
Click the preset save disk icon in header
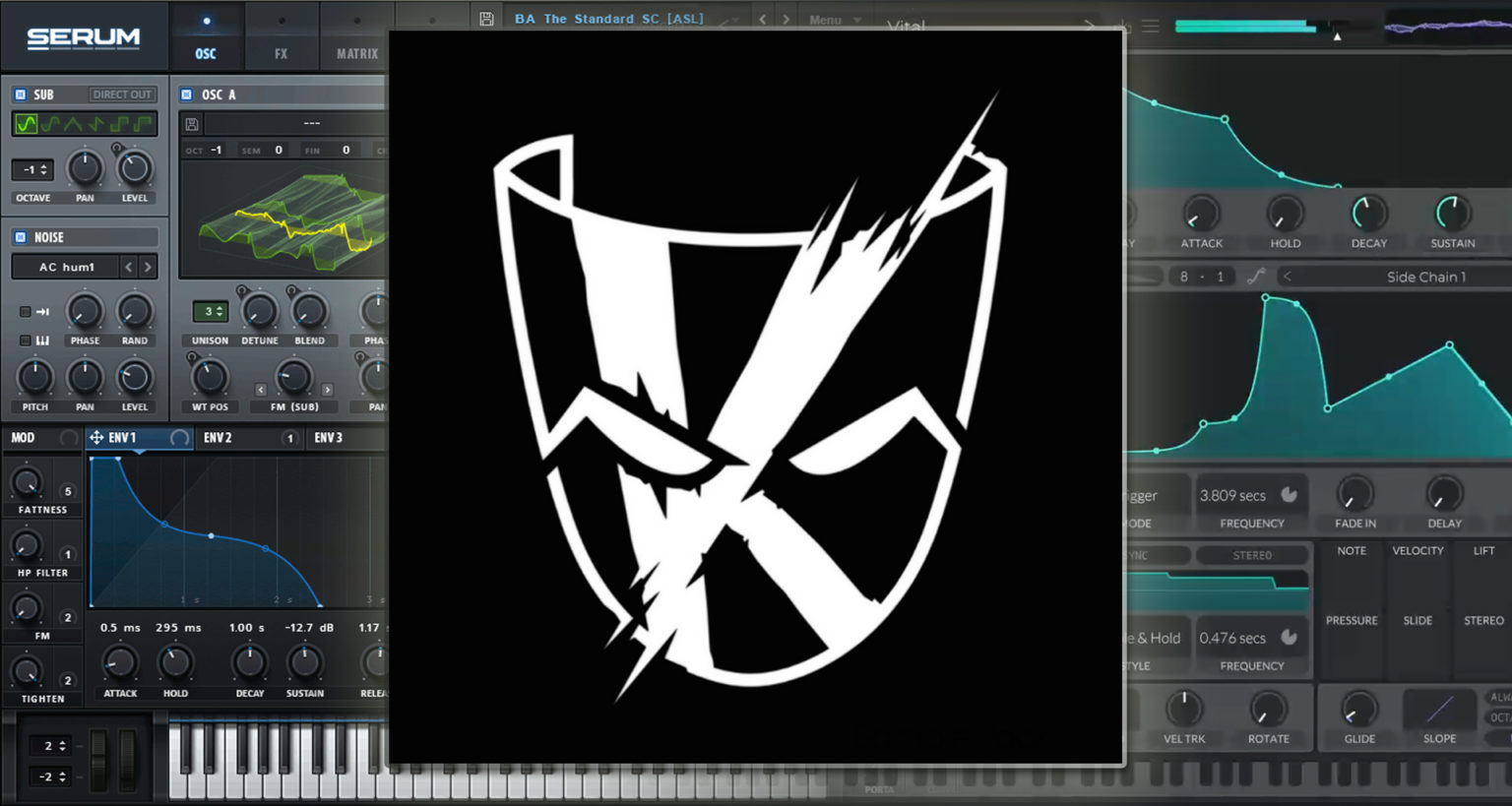(486, 19)
